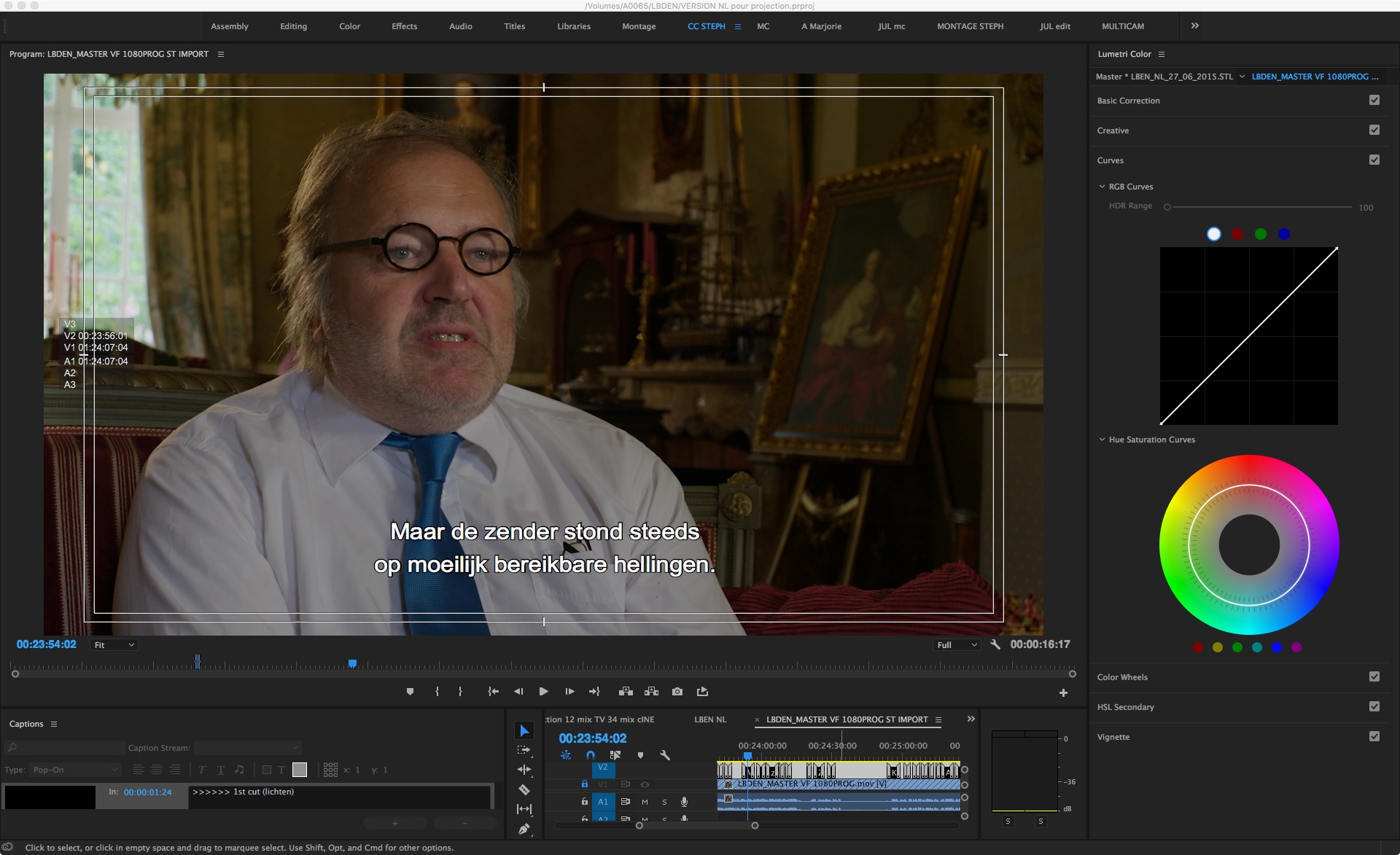The height and width of the screenshot is (855, 1400).
Task: Choose the Selection tool
Action: pos(524,730)
